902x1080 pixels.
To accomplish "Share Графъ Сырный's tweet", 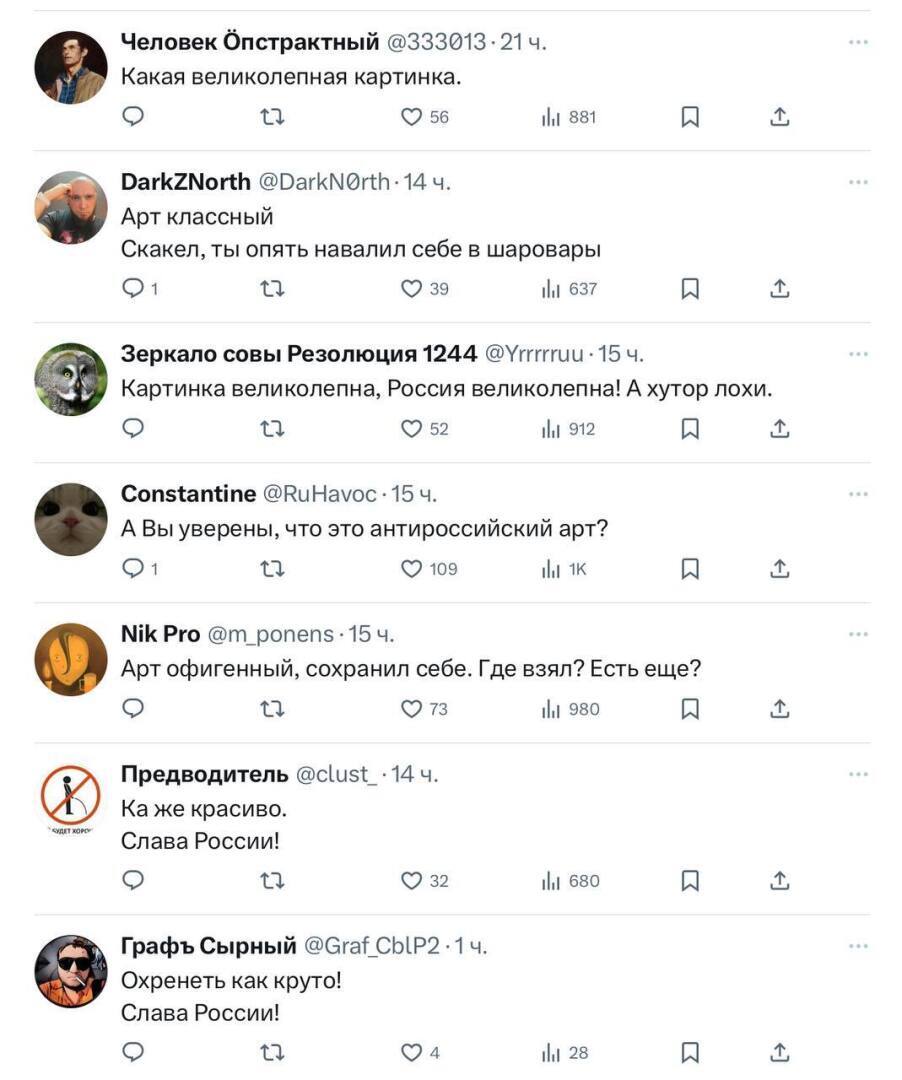I will (780, 1052).
